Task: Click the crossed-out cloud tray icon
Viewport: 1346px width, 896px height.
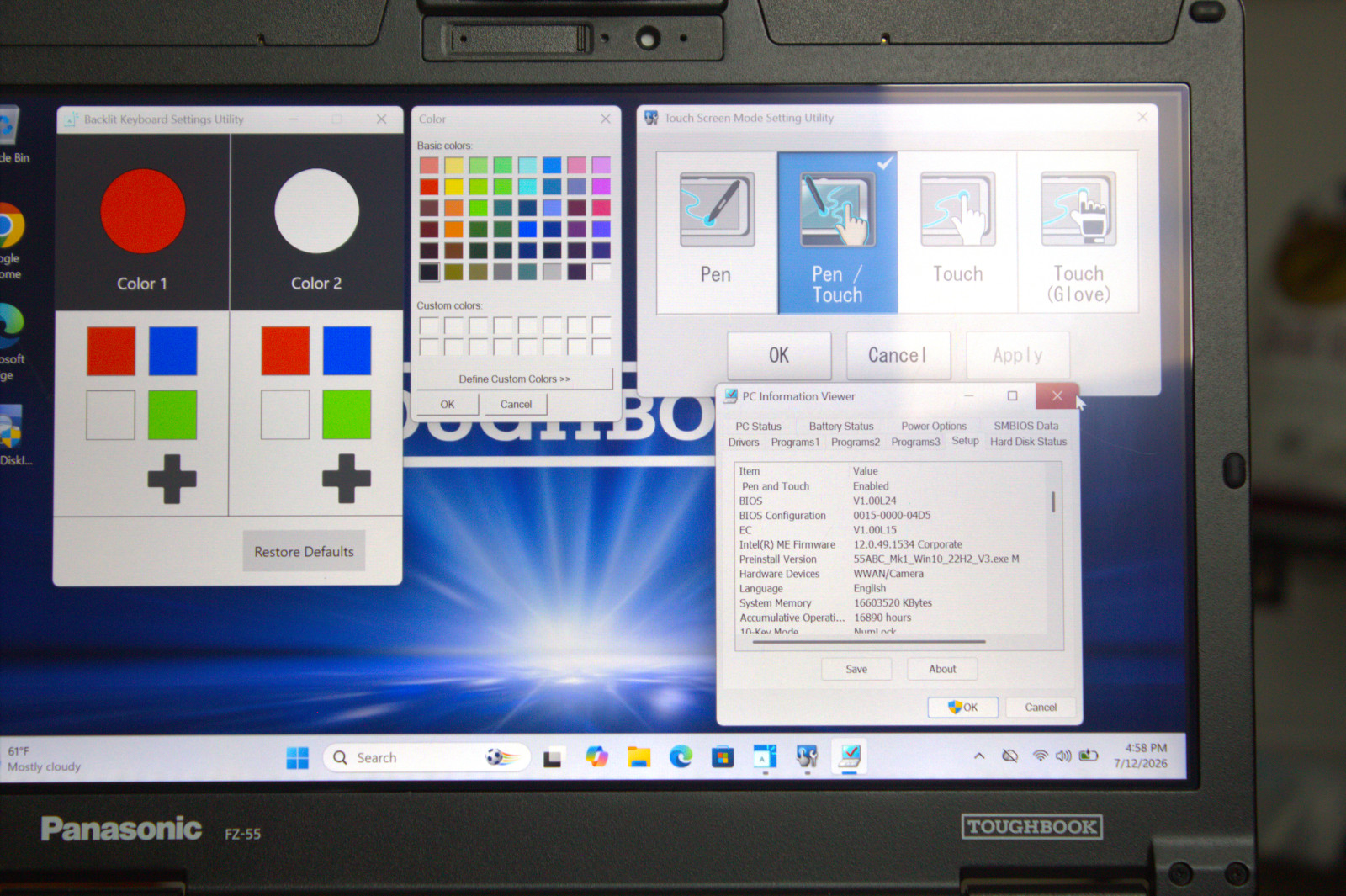Action: 1010,756
